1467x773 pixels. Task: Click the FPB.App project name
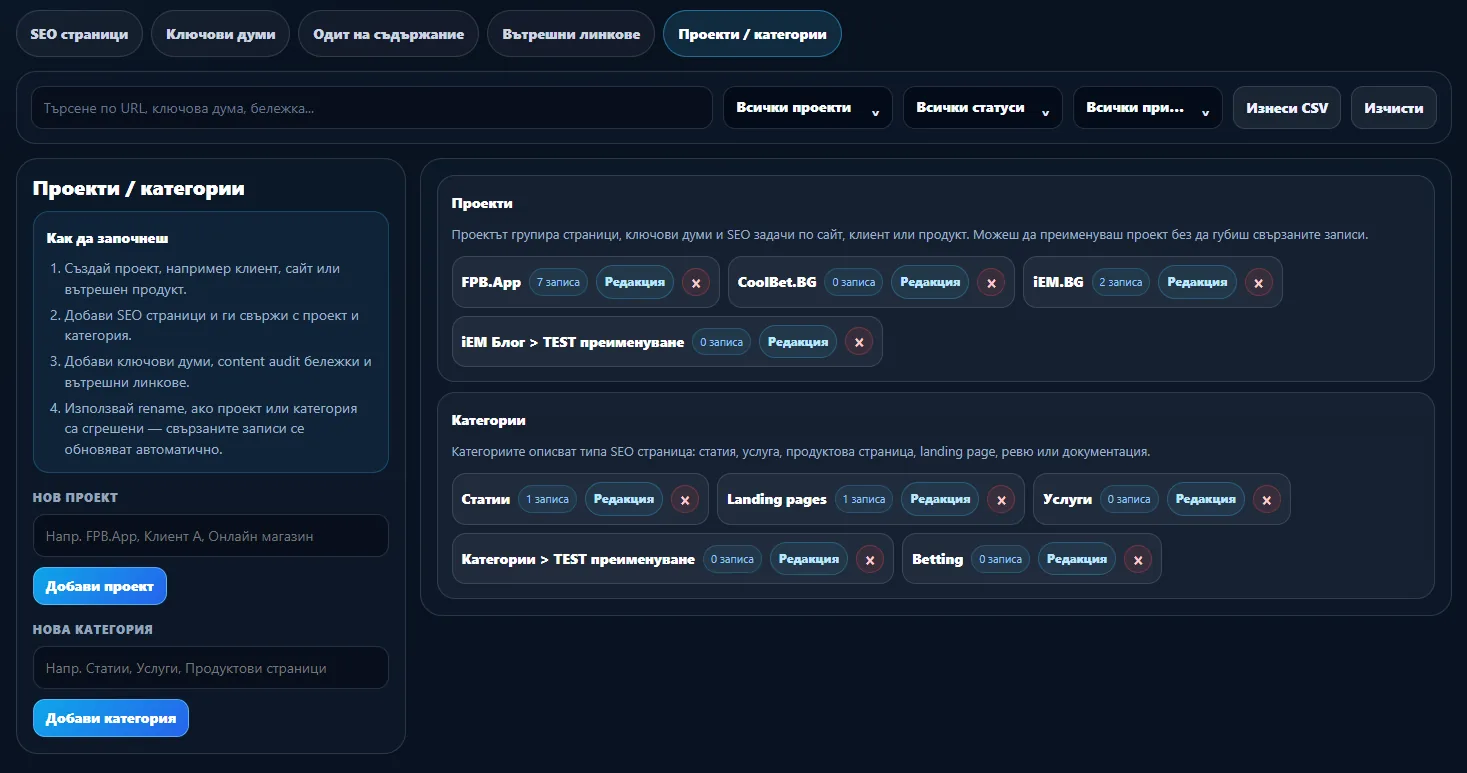pos(491,282)
